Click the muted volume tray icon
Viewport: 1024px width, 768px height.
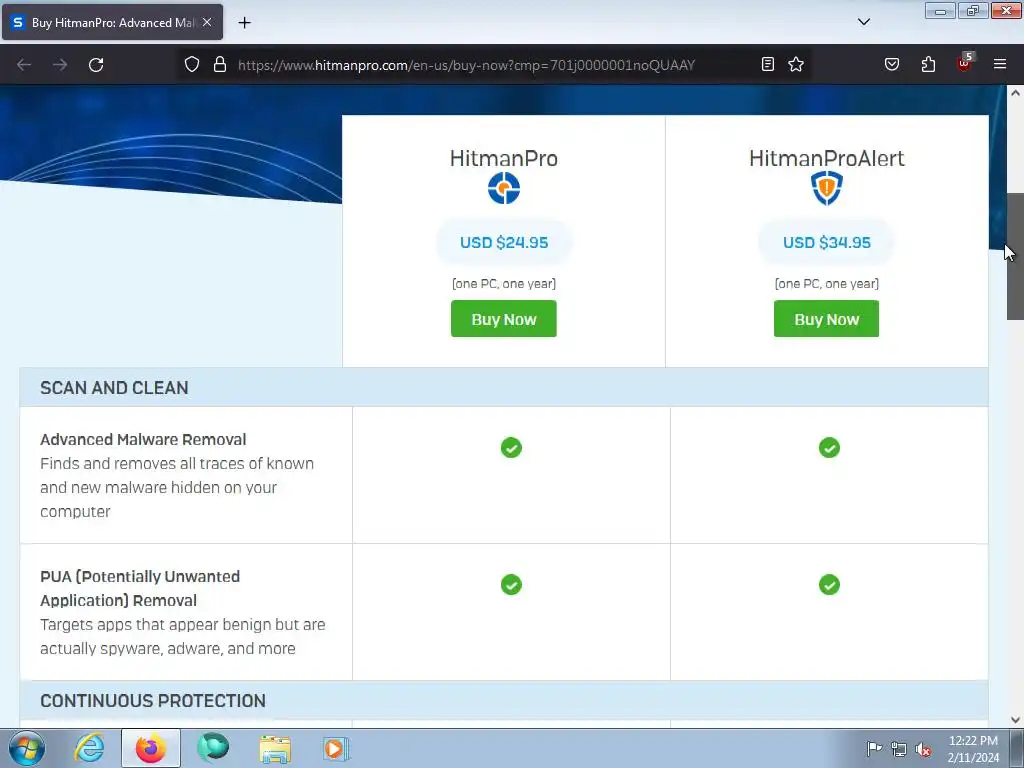(x=923, y=750)
